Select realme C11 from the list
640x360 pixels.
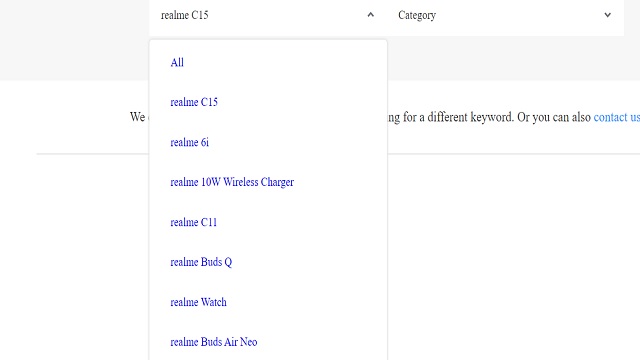coord(193,222)
